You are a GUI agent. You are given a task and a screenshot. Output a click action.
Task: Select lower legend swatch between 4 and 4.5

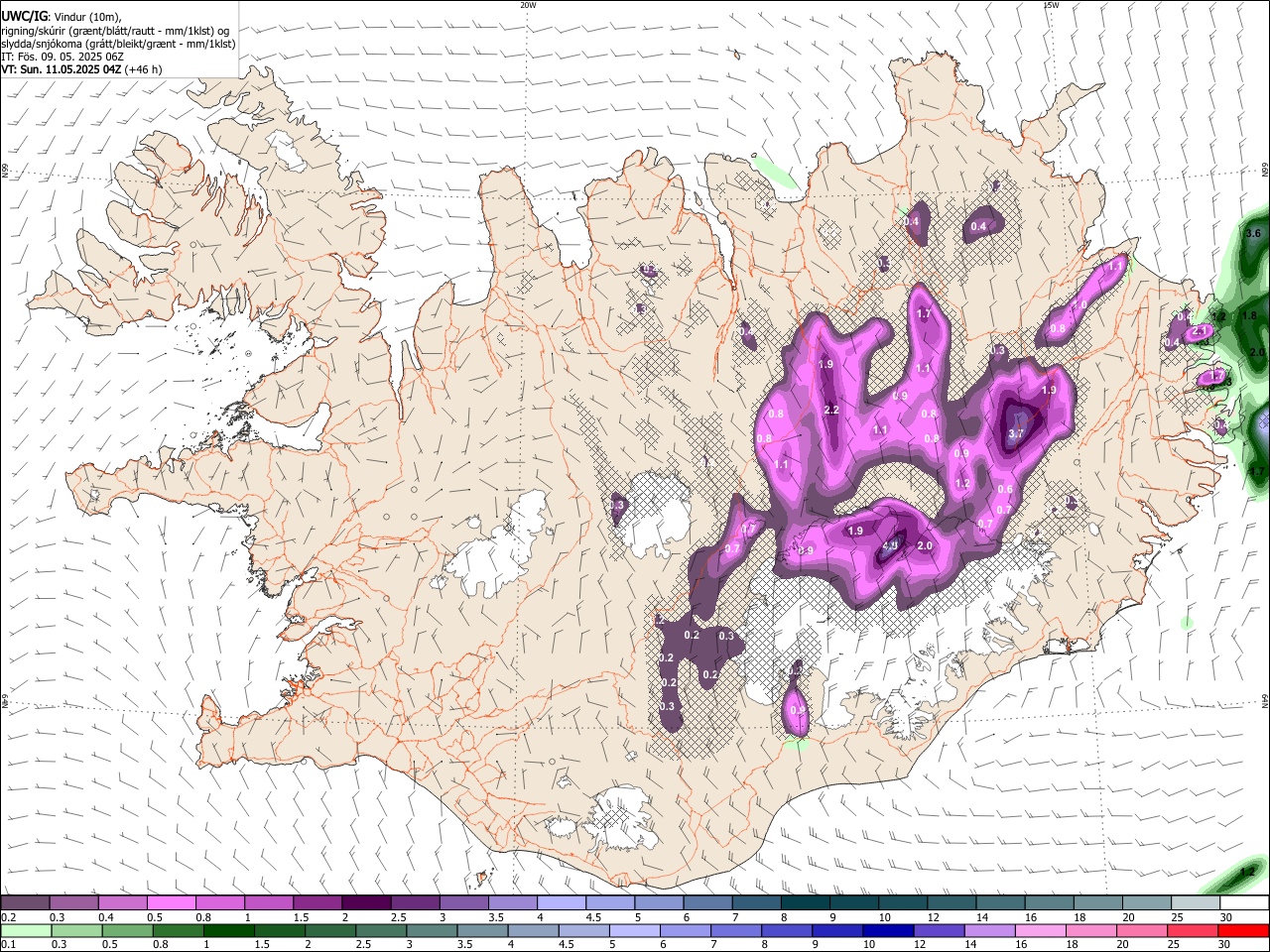(x=533, y=930)
